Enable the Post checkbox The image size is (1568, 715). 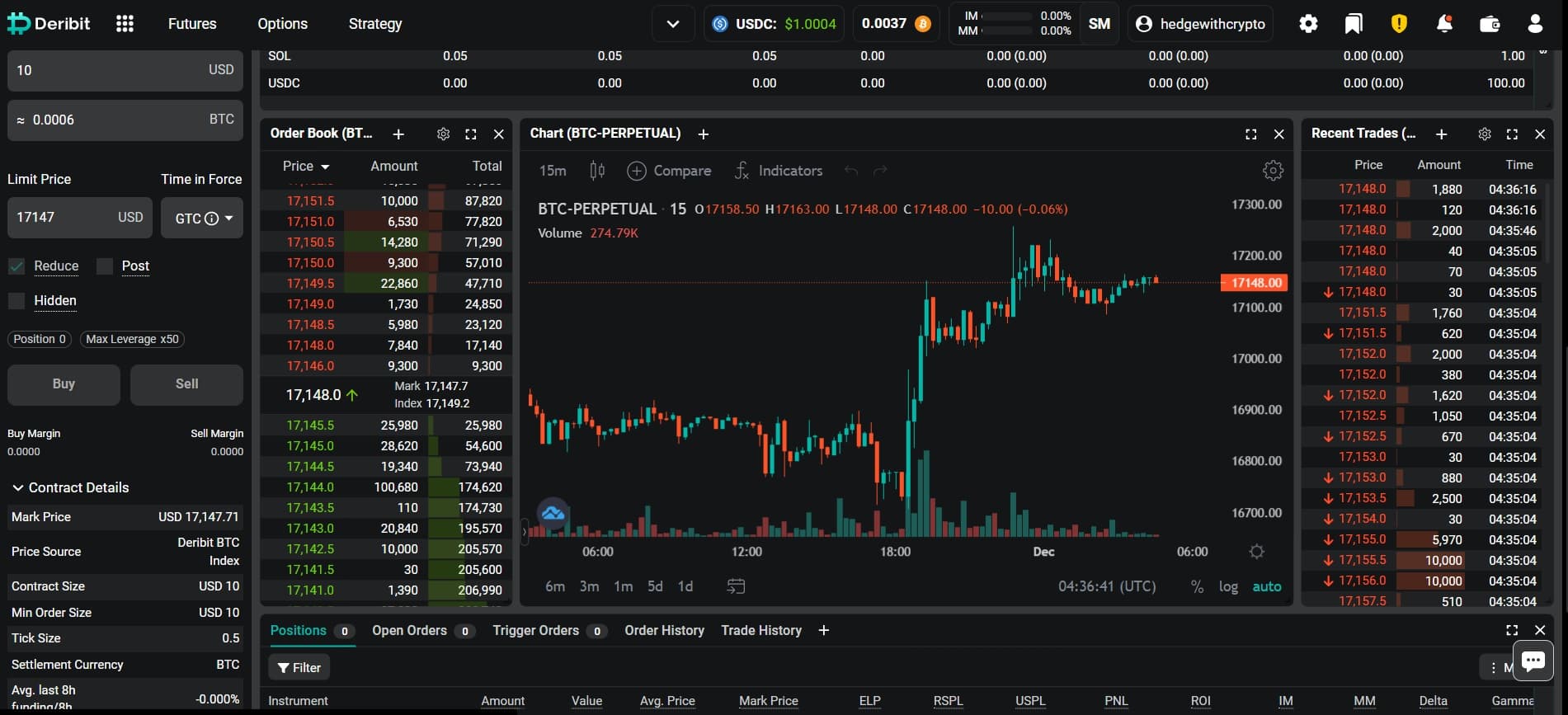point(105,266)
